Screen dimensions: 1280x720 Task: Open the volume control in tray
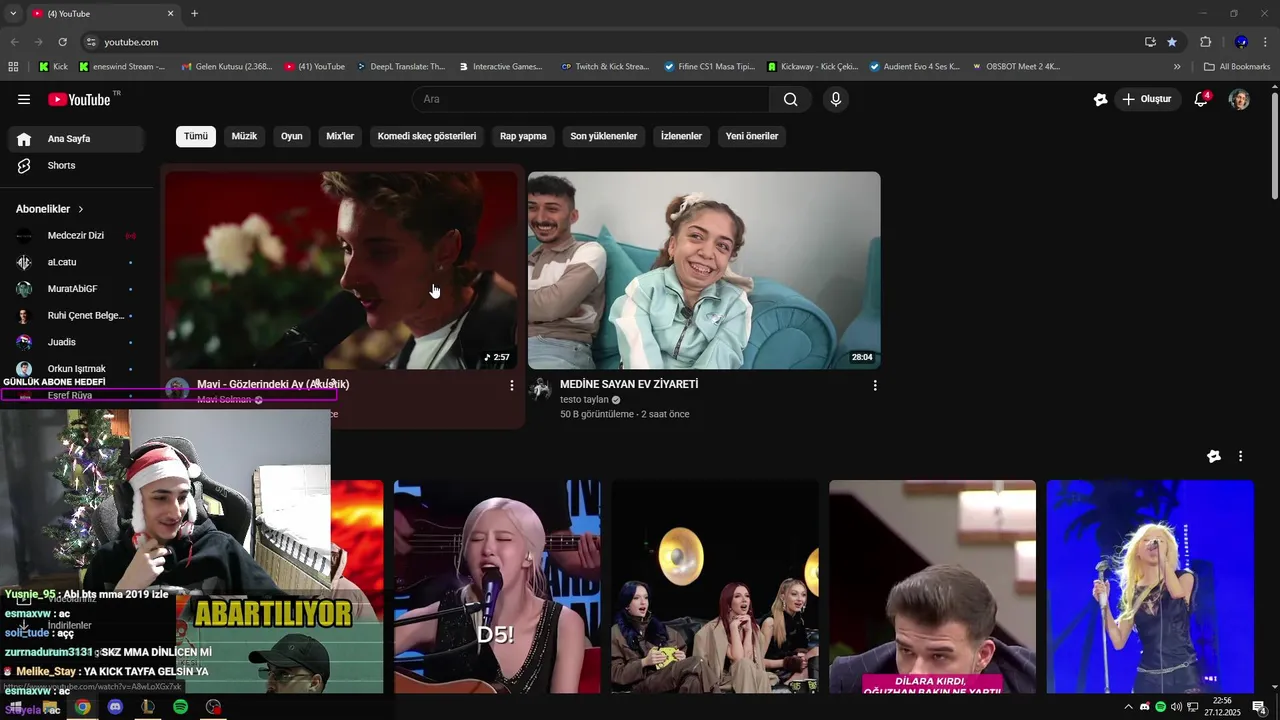[1176, 707]
